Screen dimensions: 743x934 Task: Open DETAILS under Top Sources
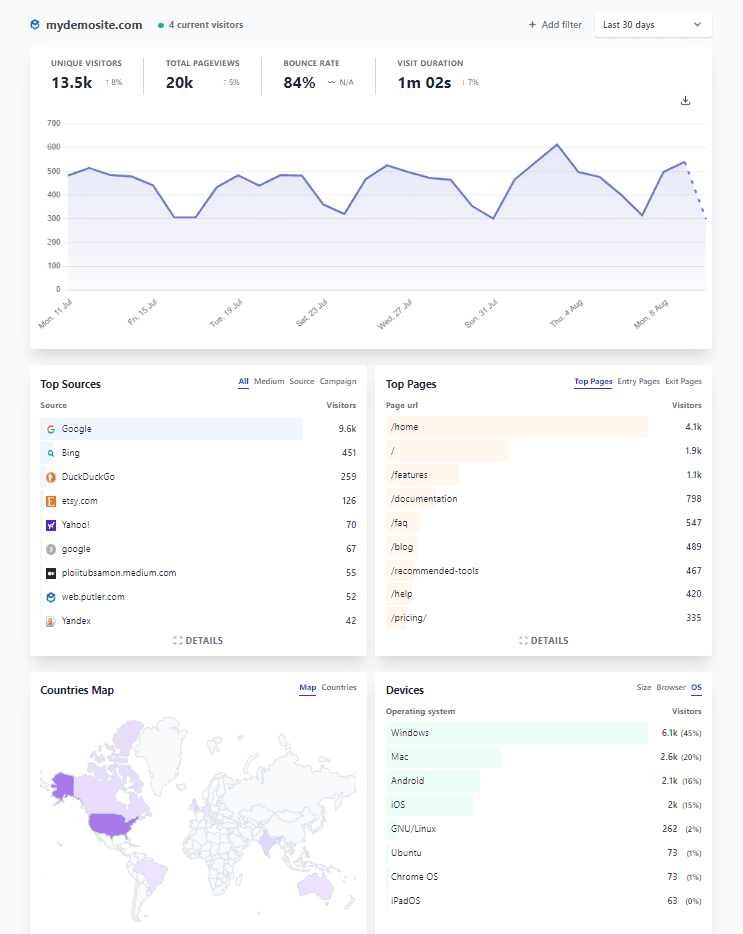point(198,640)
